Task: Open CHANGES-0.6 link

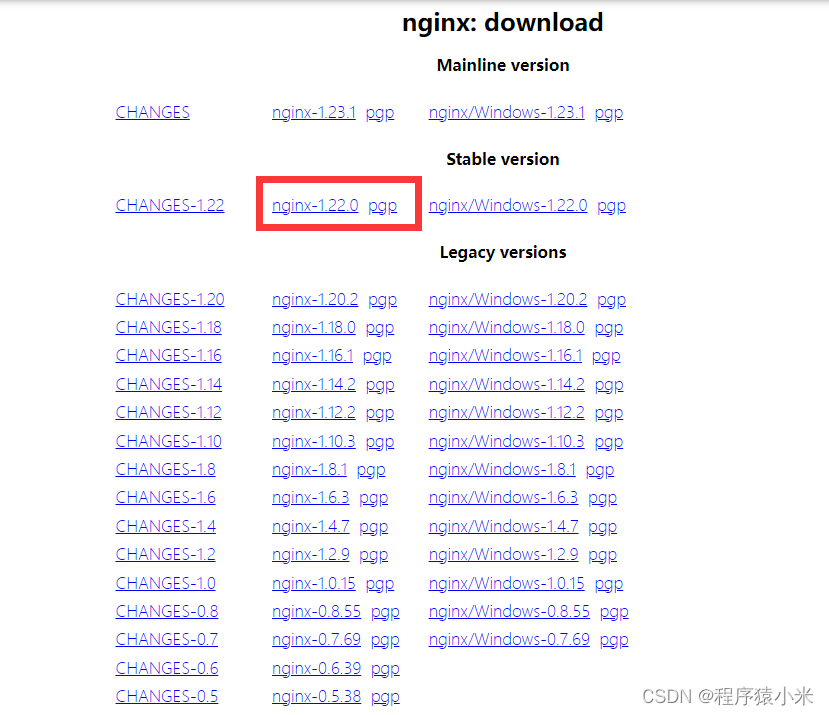Action: (x=167, y=669)
